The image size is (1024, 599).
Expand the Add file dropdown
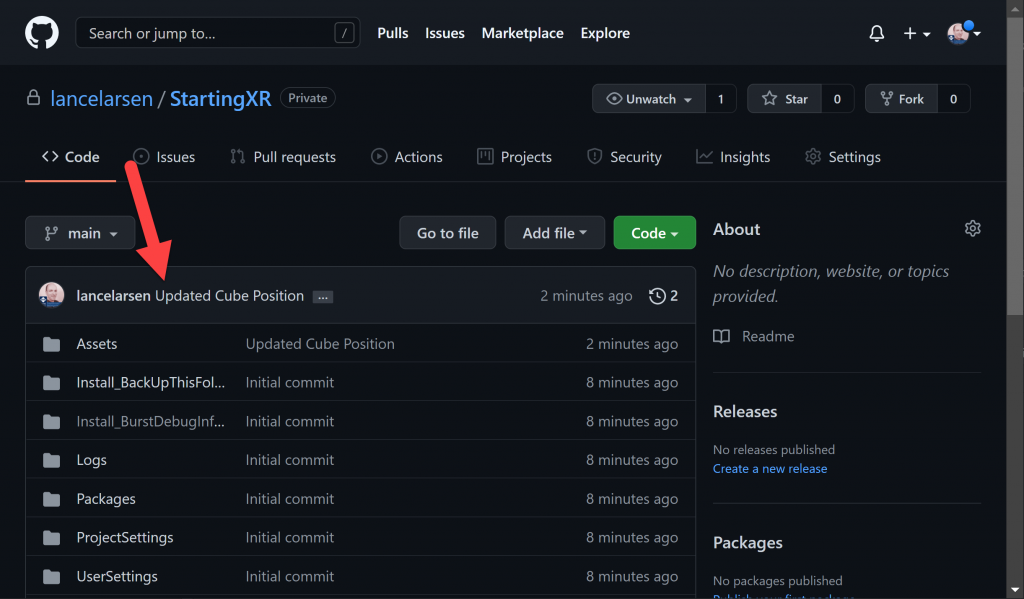click(554, 233)
